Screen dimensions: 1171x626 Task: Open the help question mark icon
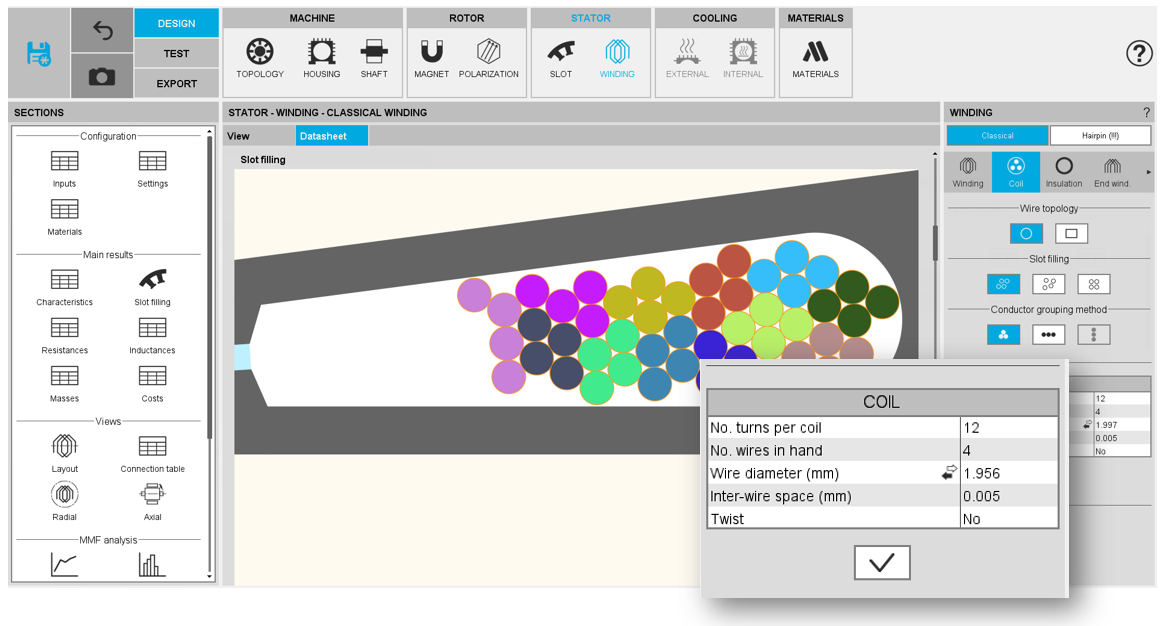pyautogui.click(x=1139, y=54)
